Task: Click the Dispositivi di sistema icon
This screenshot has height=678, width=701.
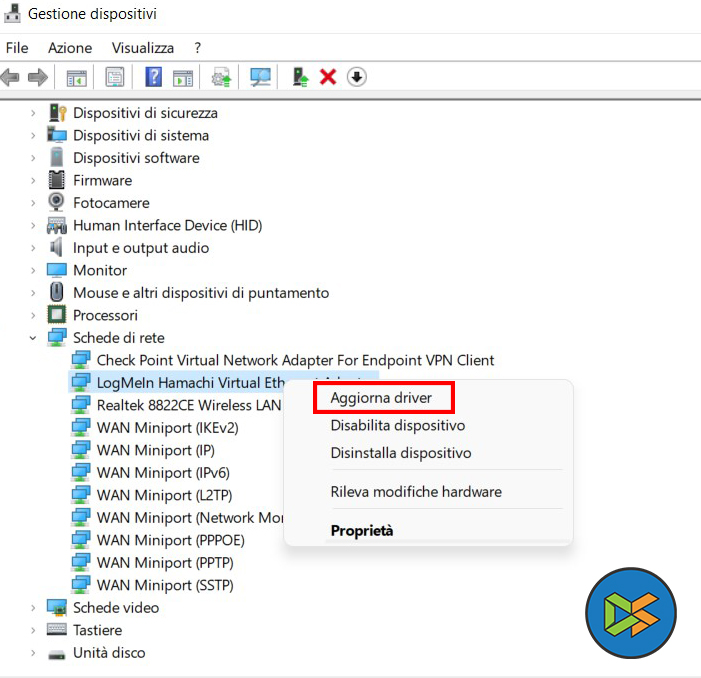Action: point(57,135)
